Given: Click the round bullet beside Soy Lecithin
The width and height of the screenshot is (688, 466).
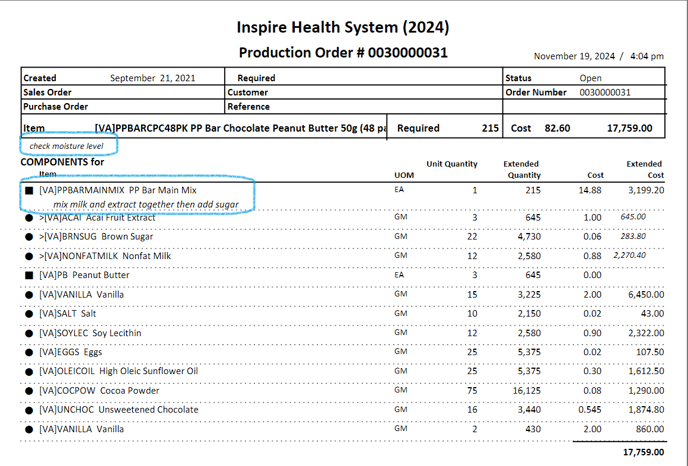Looking at the screenshot, I should (x=29, y=333).
